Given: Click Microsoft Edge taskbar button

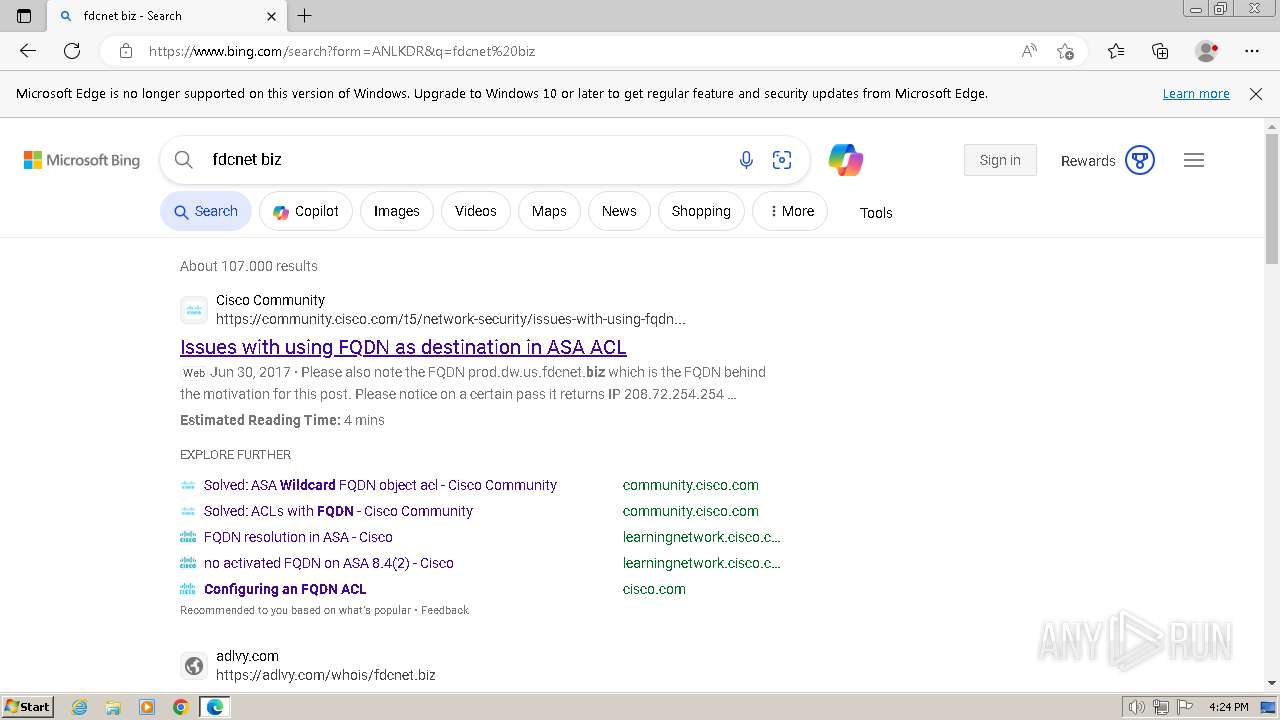Looking at the screenshot, I should click(x=215, y=707).
